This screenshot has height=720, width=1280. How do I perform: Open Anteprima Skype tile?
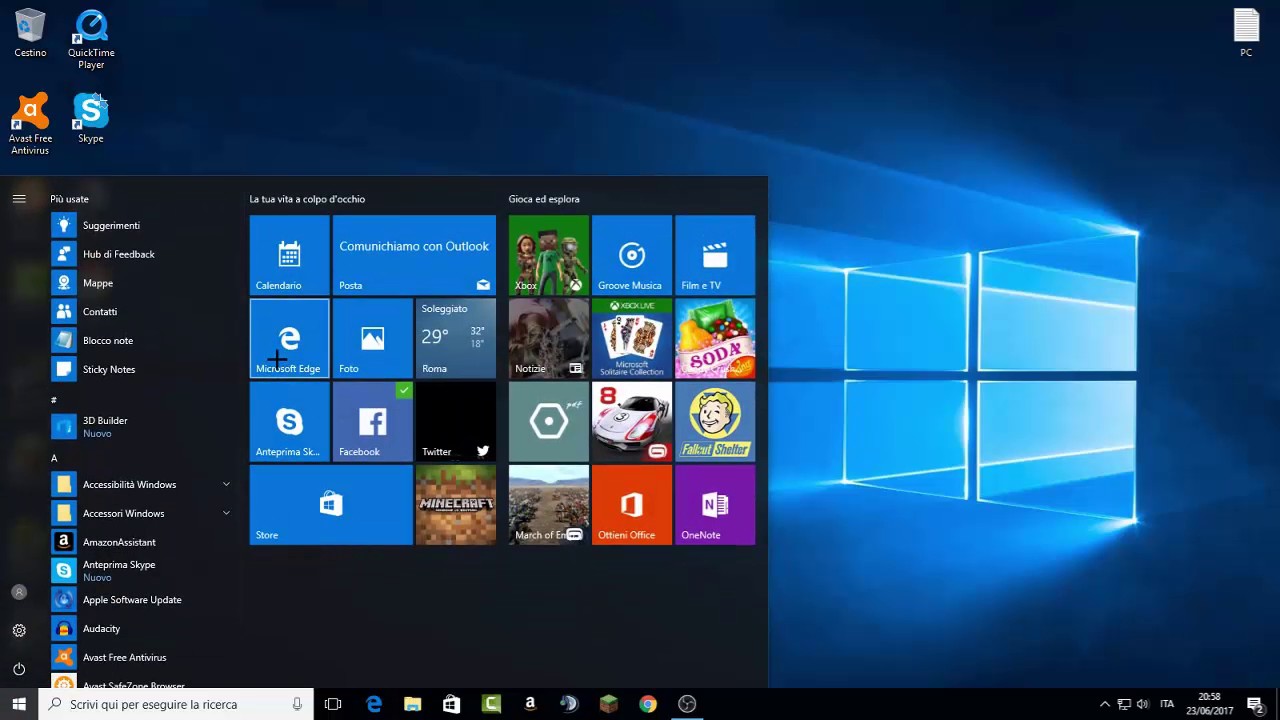click(289, 421)
